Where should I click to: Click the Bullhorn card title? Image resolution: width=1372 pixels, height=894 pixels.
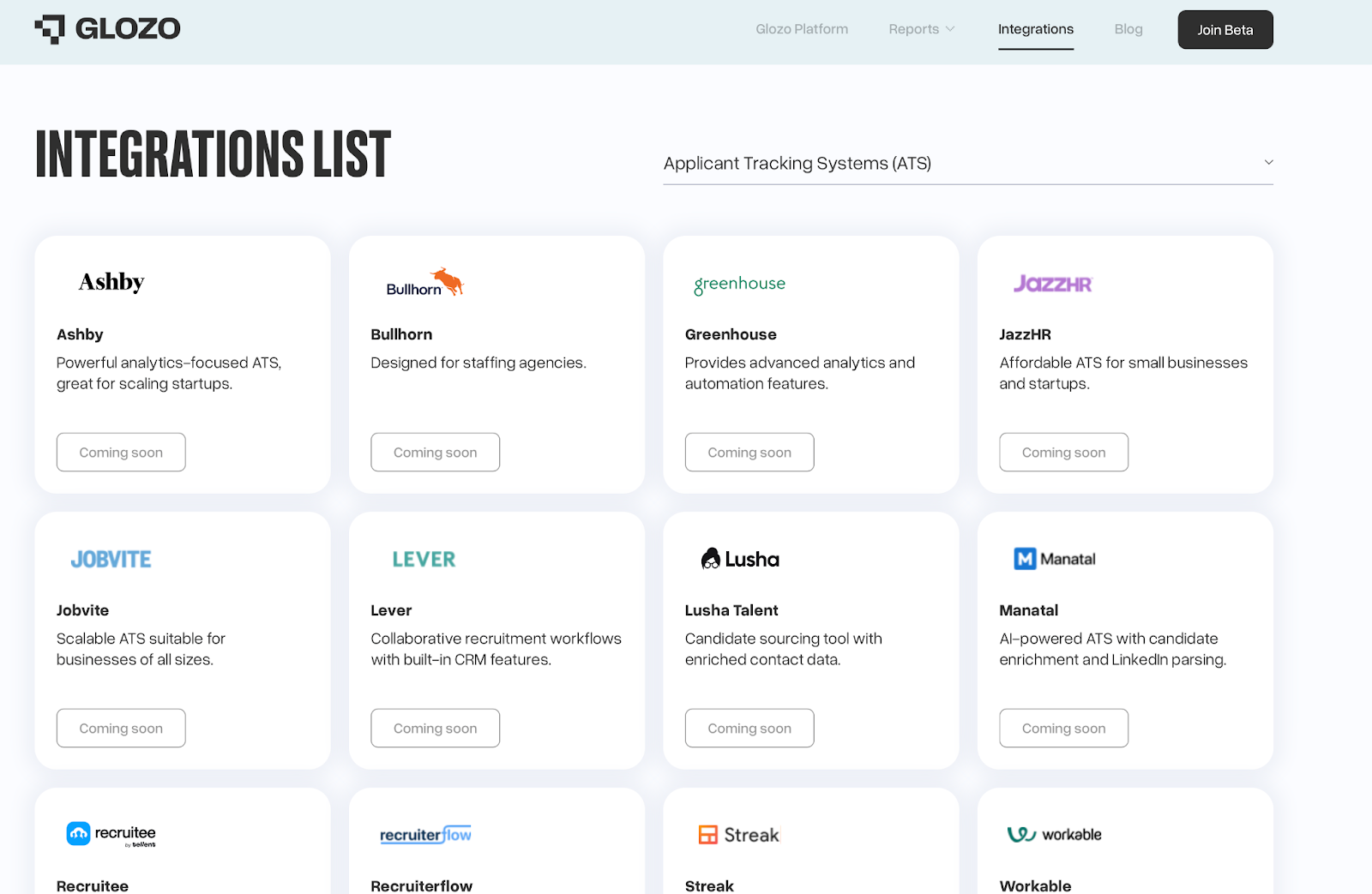coord(401,334)
